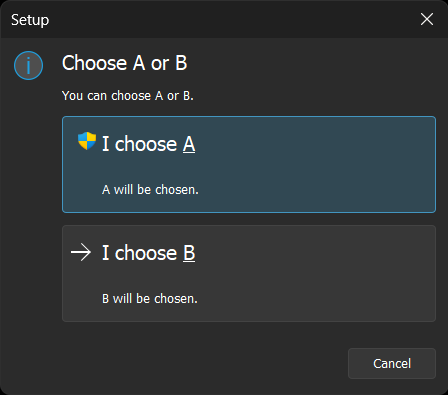Viewport: 448px width, 395px height.
Task: Click the word "choose" in I choose A
Action: [146, 144]
